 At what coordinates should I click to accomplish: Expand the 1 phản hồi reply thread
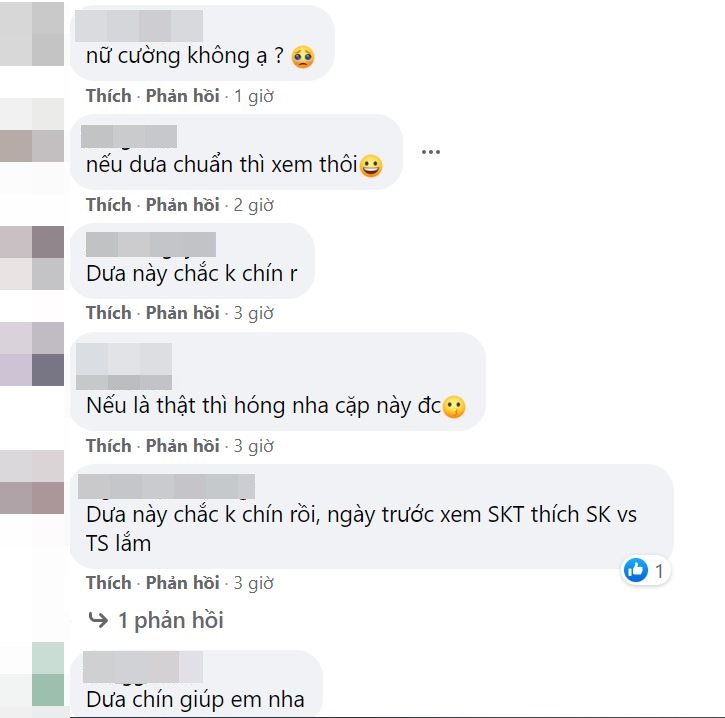[x=171, y=620]
